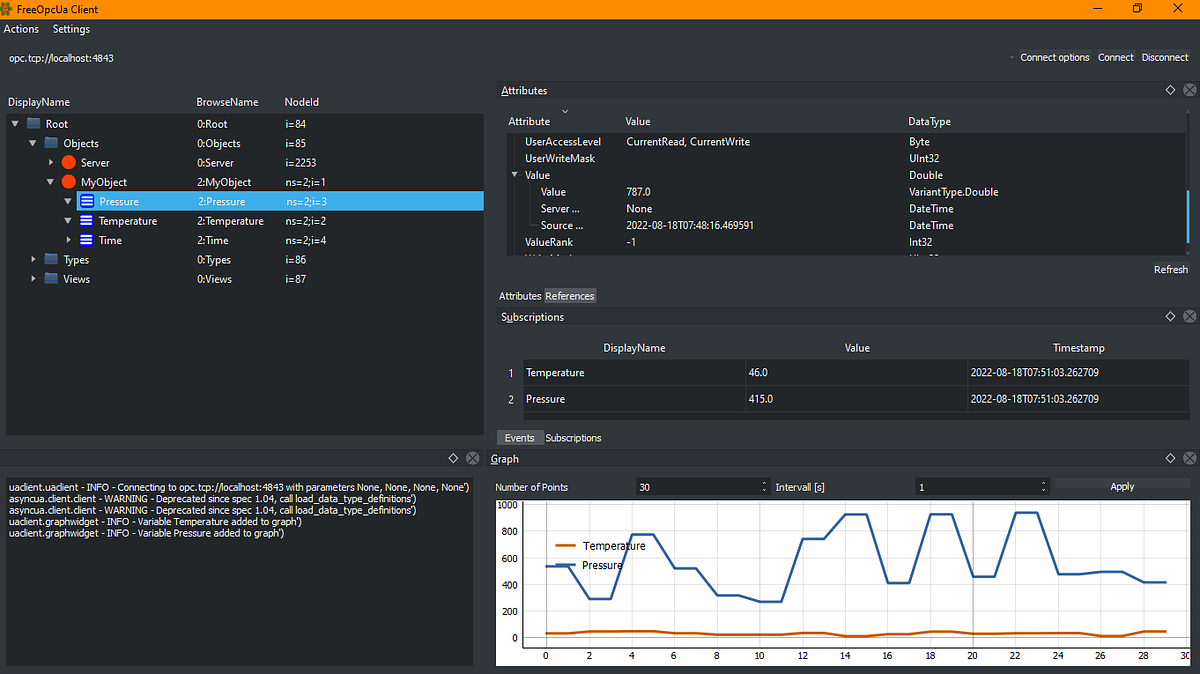This screenshot has height=674, width=1200.
Task: Float the Attributes panel with diamond icon
Action: pos(1170,90)
